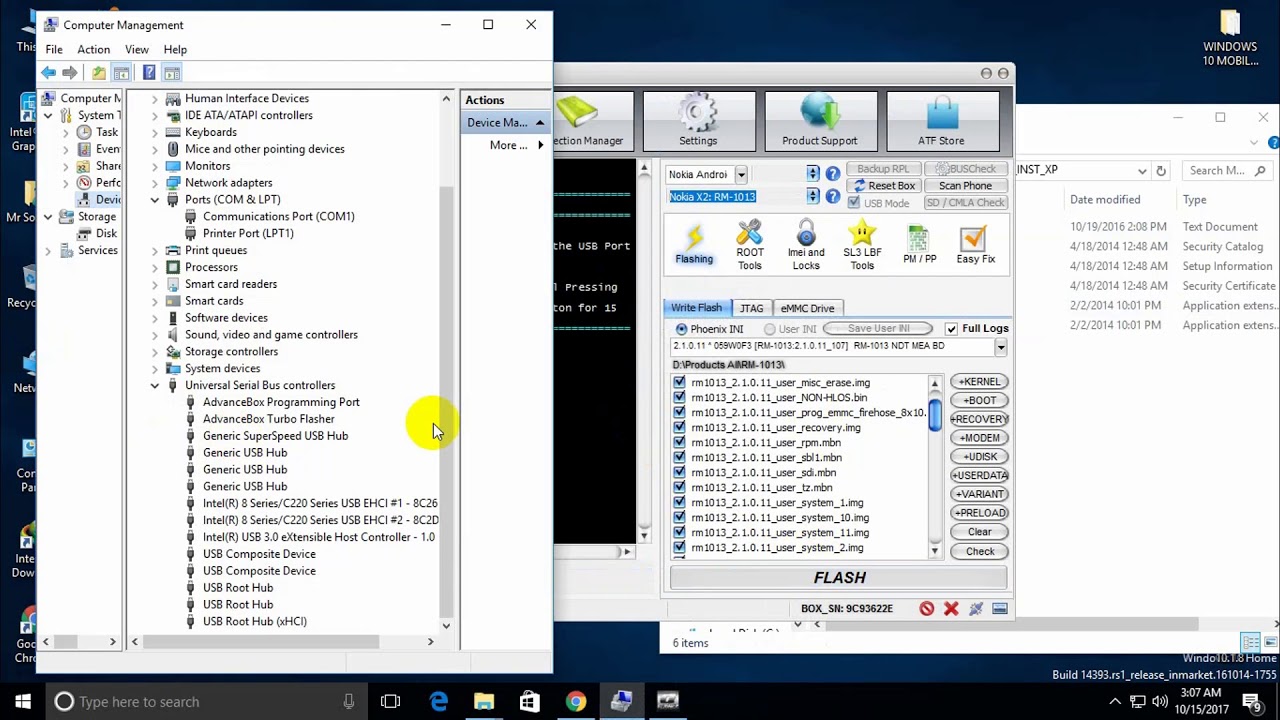Click the Help icon in Computer Management toolbar
The width and height of the screenshot is (1280, 720).
tap(148, 73)
